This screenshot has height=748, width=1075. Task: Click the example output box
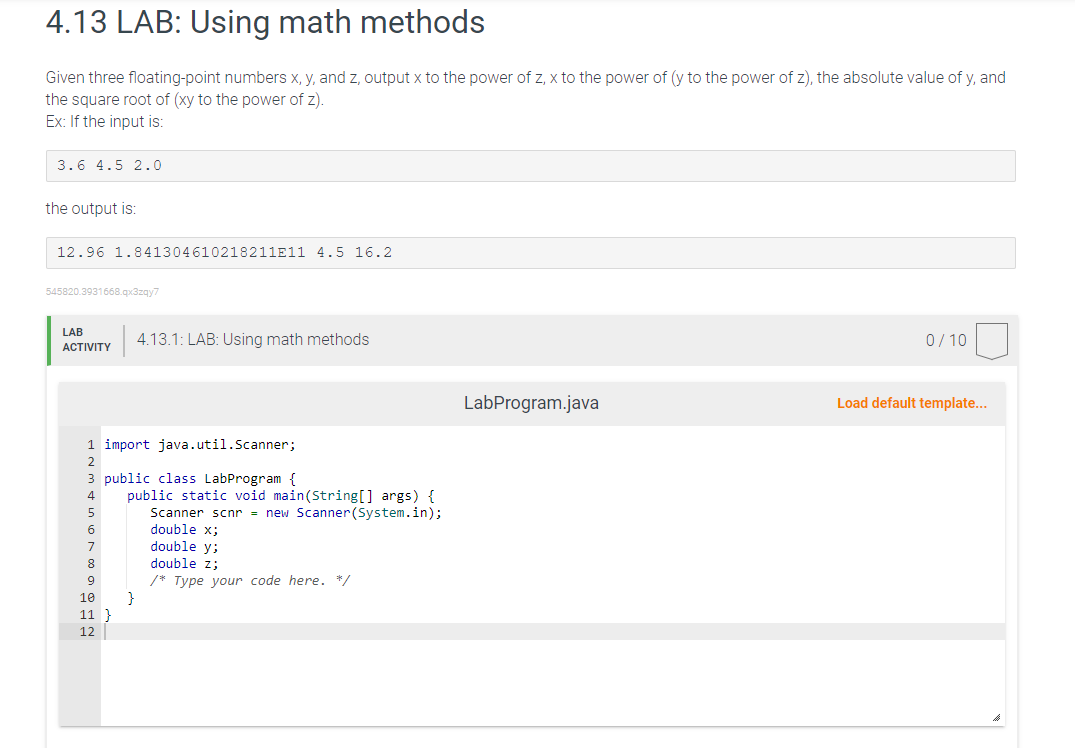(x=530, y=252)
